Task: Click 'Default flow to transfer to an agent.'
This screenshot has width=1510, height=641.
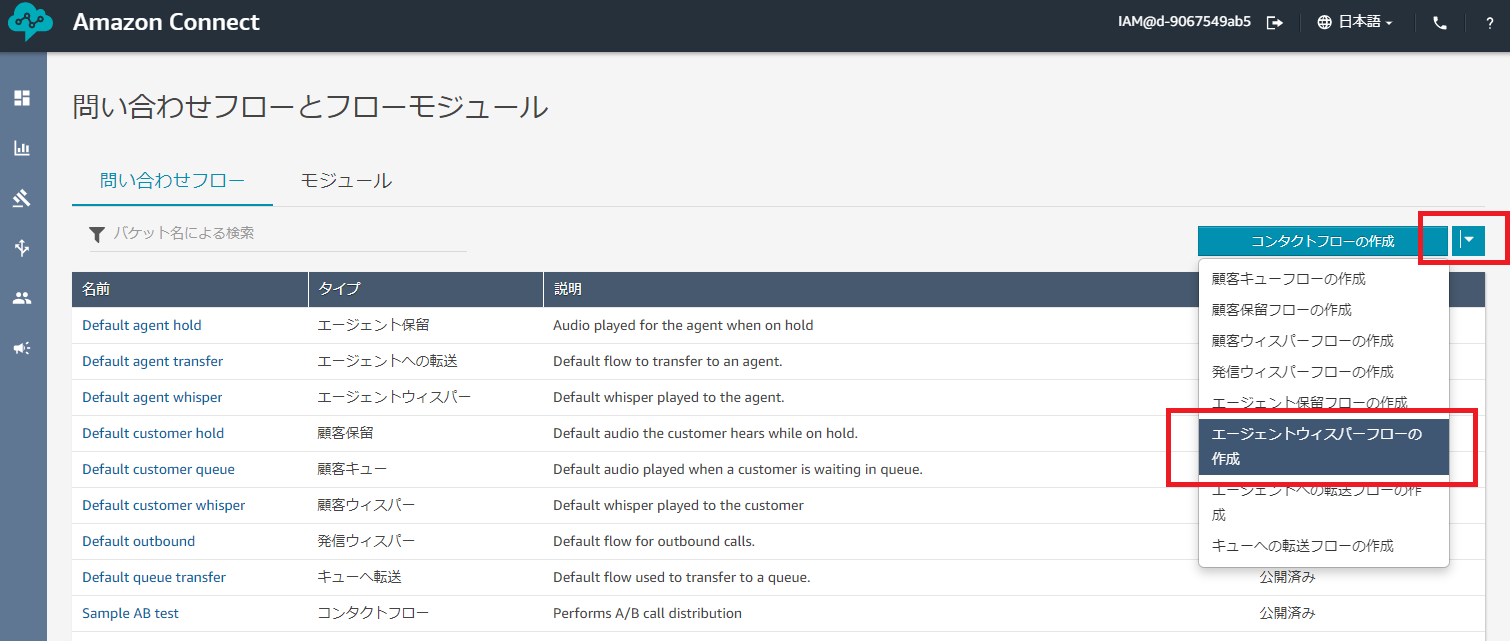Action: 668,361
